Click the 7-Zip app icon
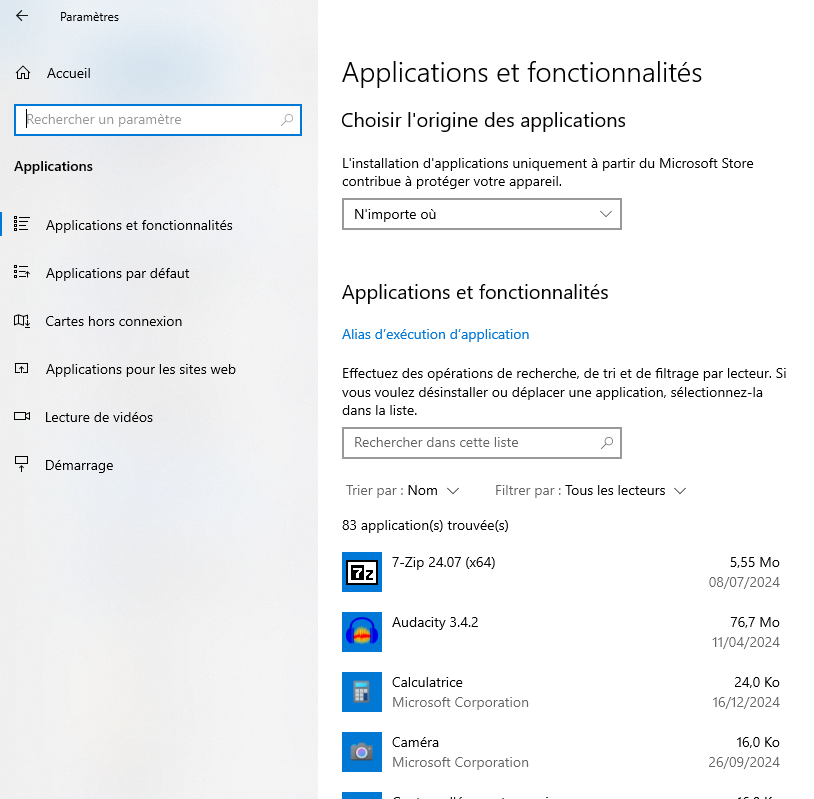The image size is (814, 799). click(x=362, y=572)
